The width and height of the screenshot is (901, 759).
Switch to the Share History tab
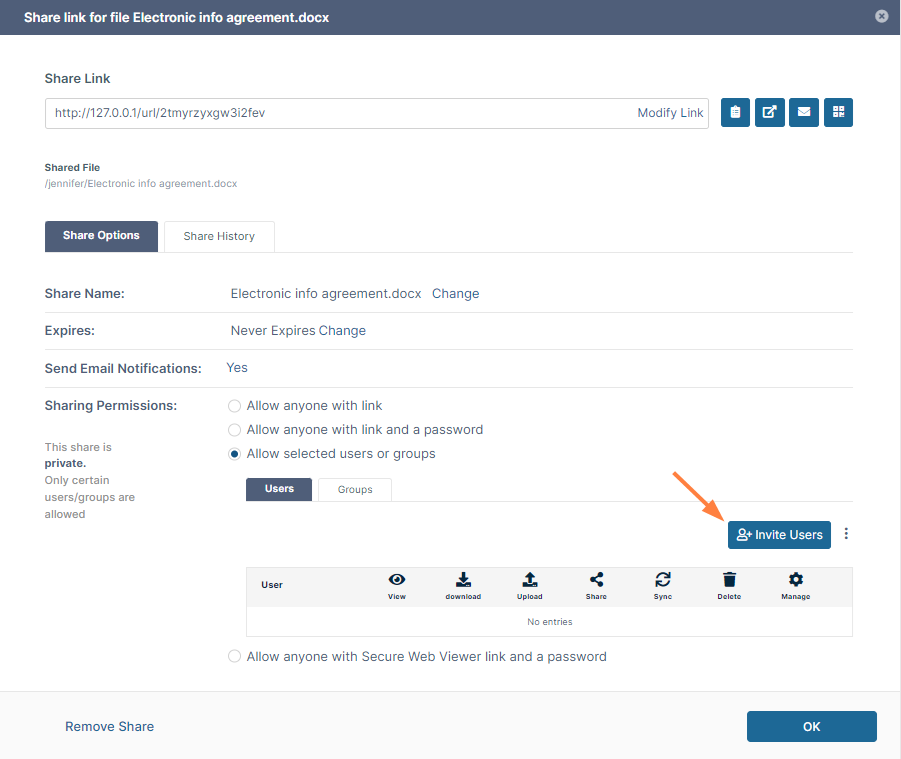[219, 236]
